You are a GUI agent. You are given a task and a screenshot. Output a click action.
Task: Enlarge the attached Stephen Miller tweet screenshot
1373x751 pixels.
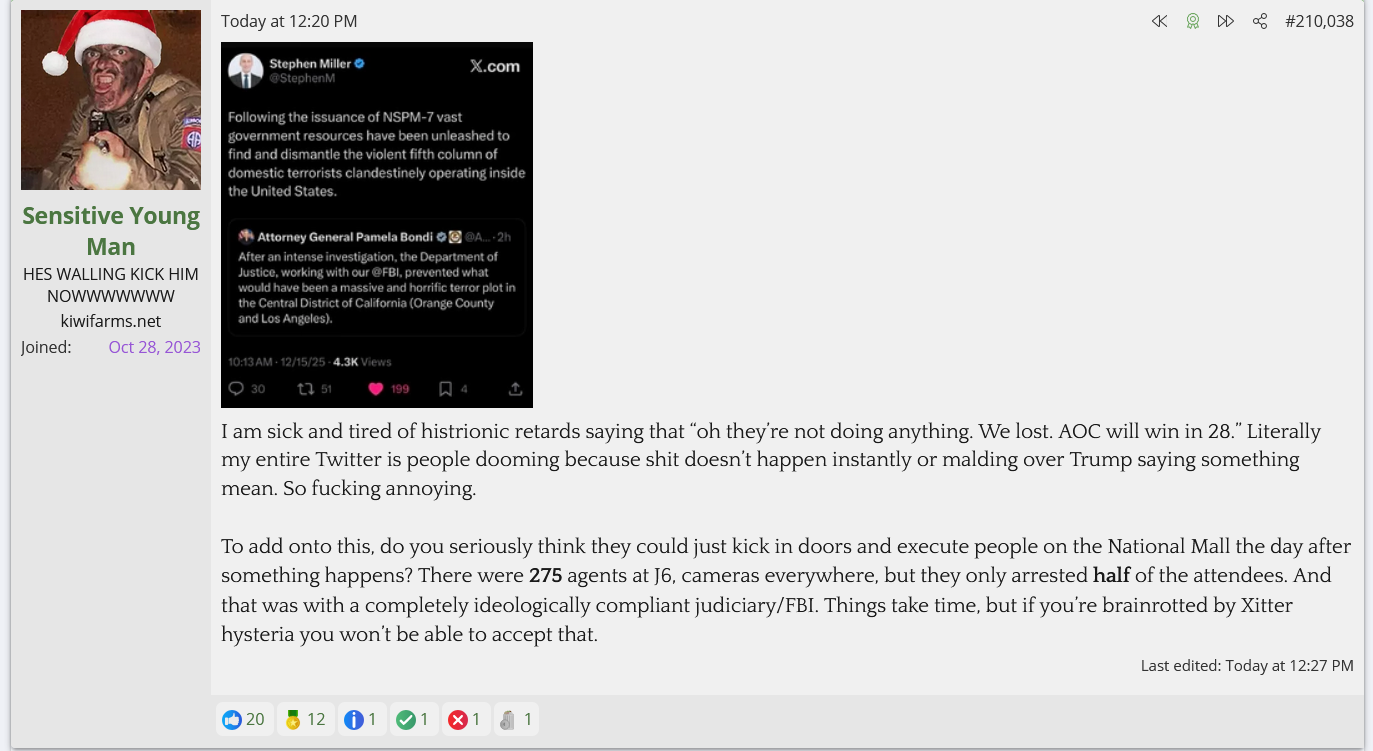[377, 225]
